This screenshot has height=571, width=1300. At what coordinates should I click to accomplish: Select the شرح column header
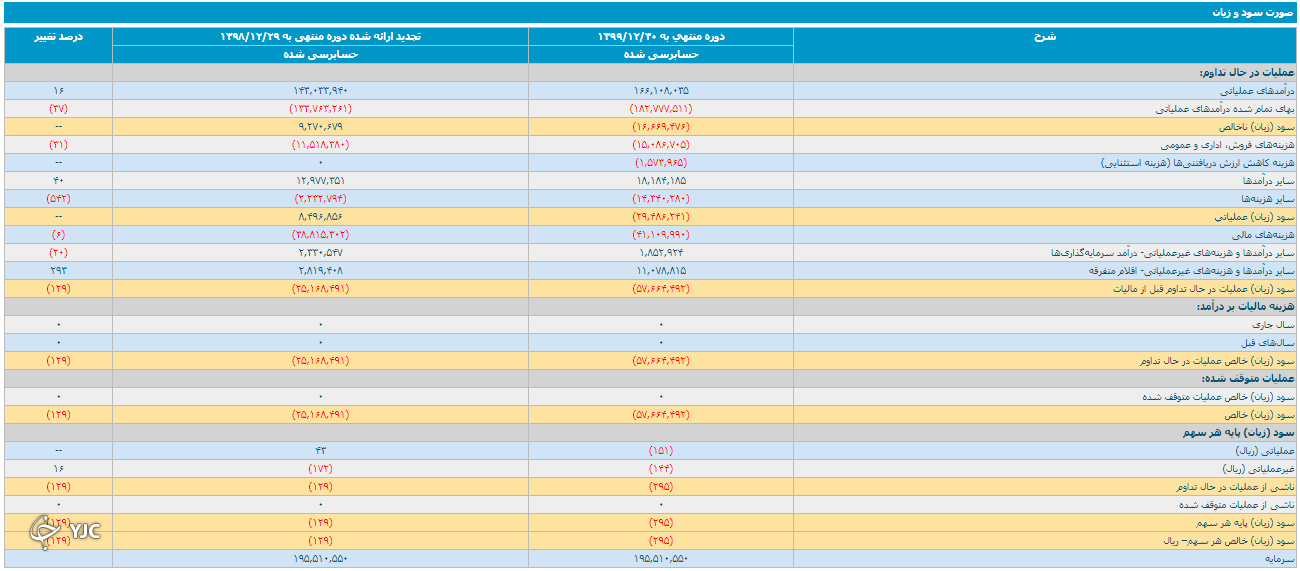click(1045, 36)
